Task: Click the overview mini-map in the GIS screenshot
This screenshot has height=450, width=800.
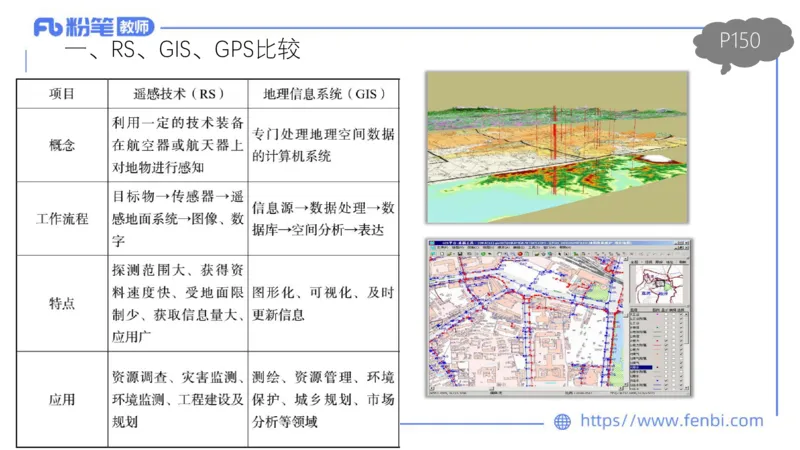Action: coord(659,285)
